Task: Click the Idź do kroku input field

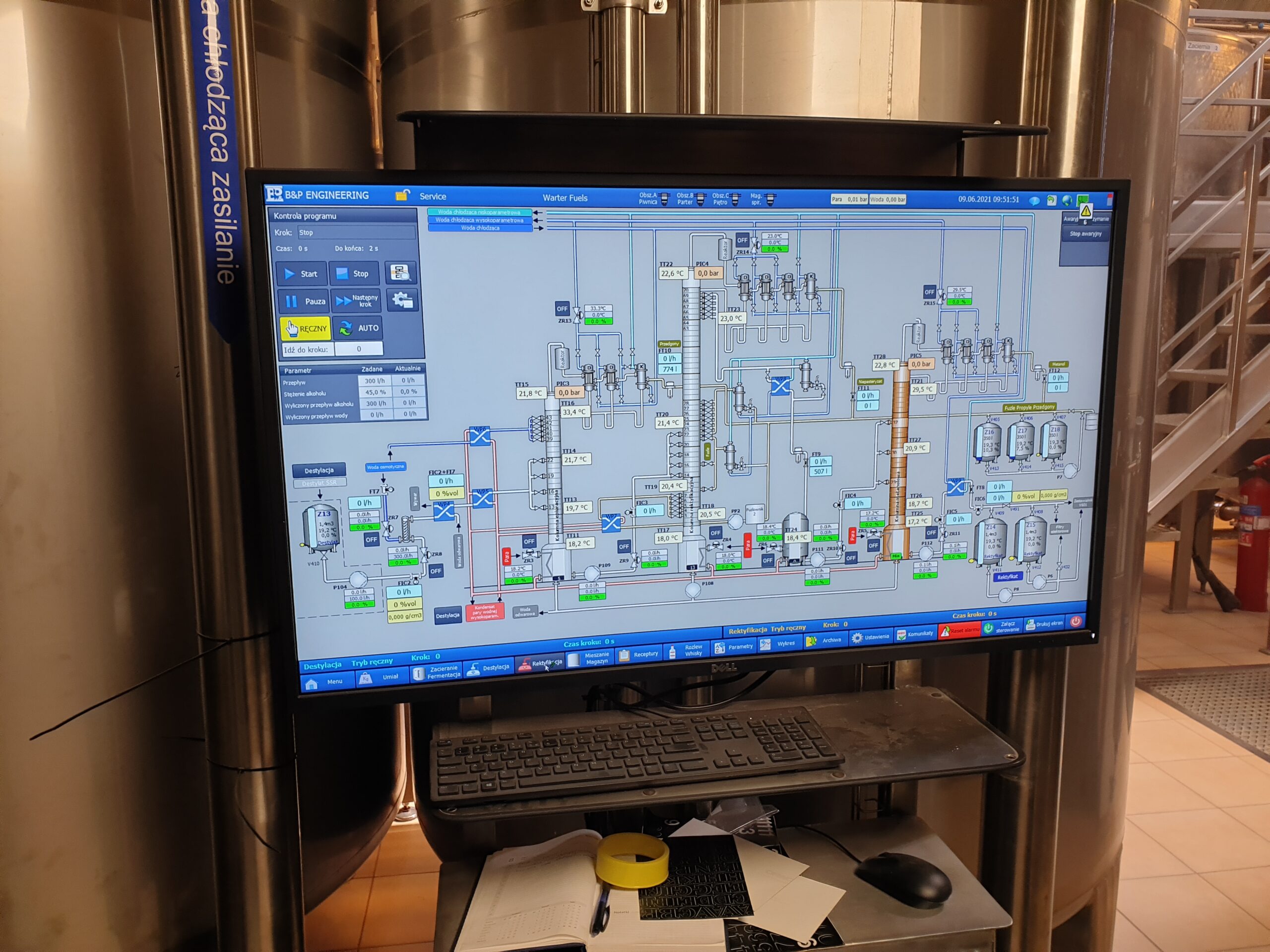Action: tap(358, 348)
